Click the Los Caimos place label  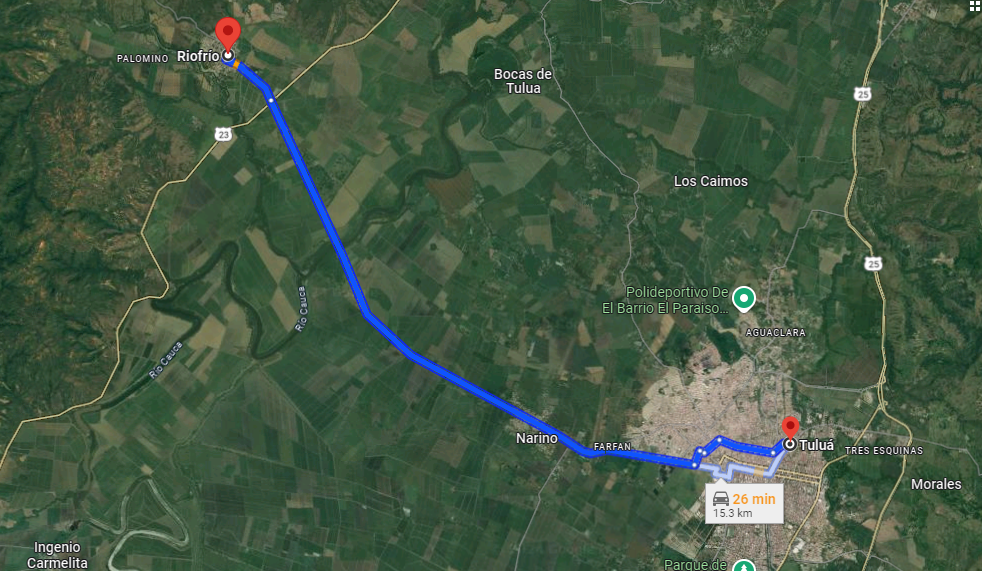click(x=711, y=181)
